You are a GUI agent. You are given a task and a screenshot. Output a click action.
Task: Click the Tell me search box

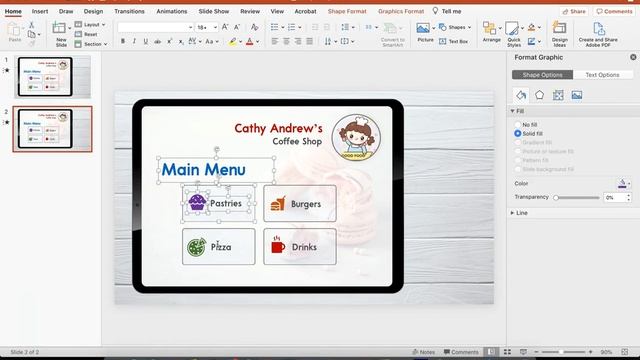(447, 11)
